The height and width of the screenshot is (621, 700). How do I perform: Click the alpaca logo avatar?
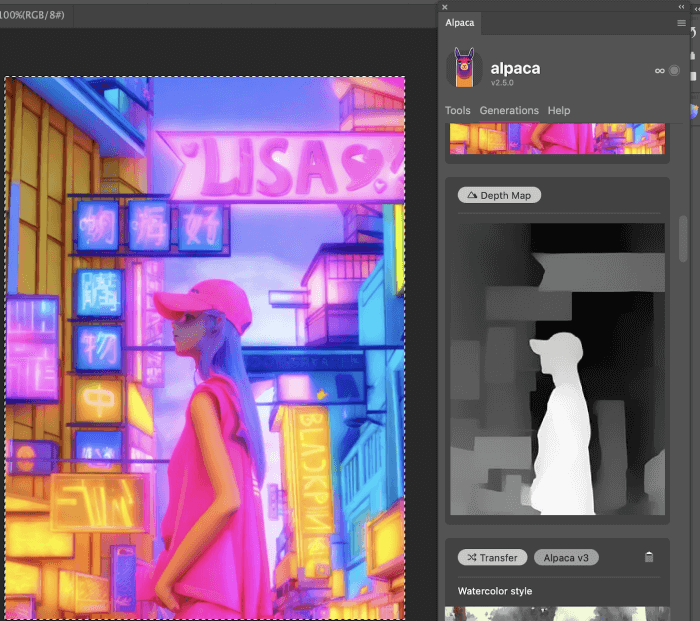464,68
